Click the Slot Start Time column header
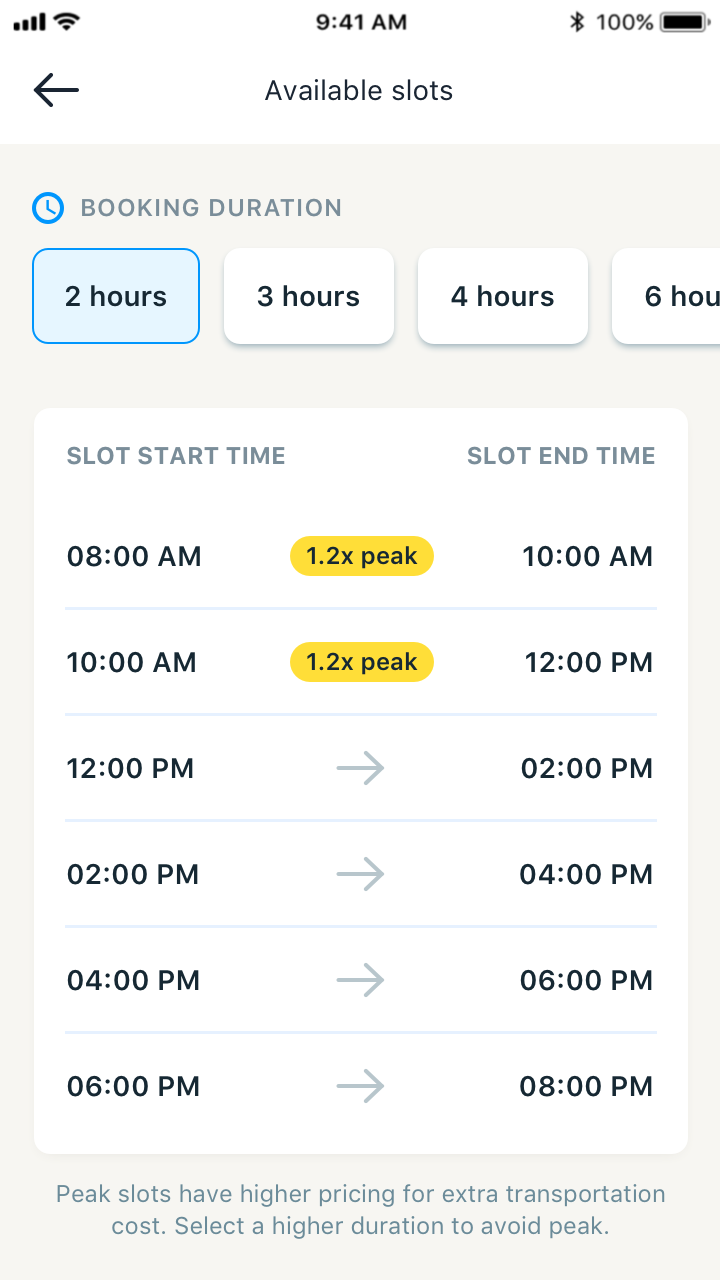The height and width of the screenshot is (1280, 720). coord(176,456)
